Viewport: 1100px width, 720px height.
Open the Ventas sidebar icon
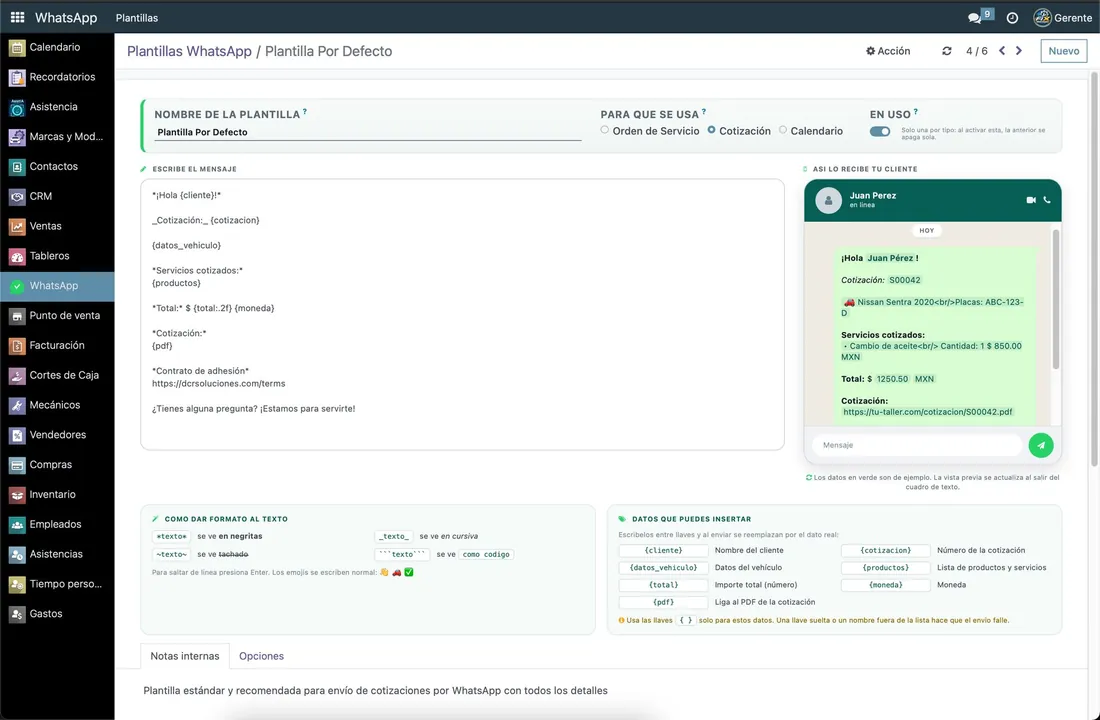(17, 227)
